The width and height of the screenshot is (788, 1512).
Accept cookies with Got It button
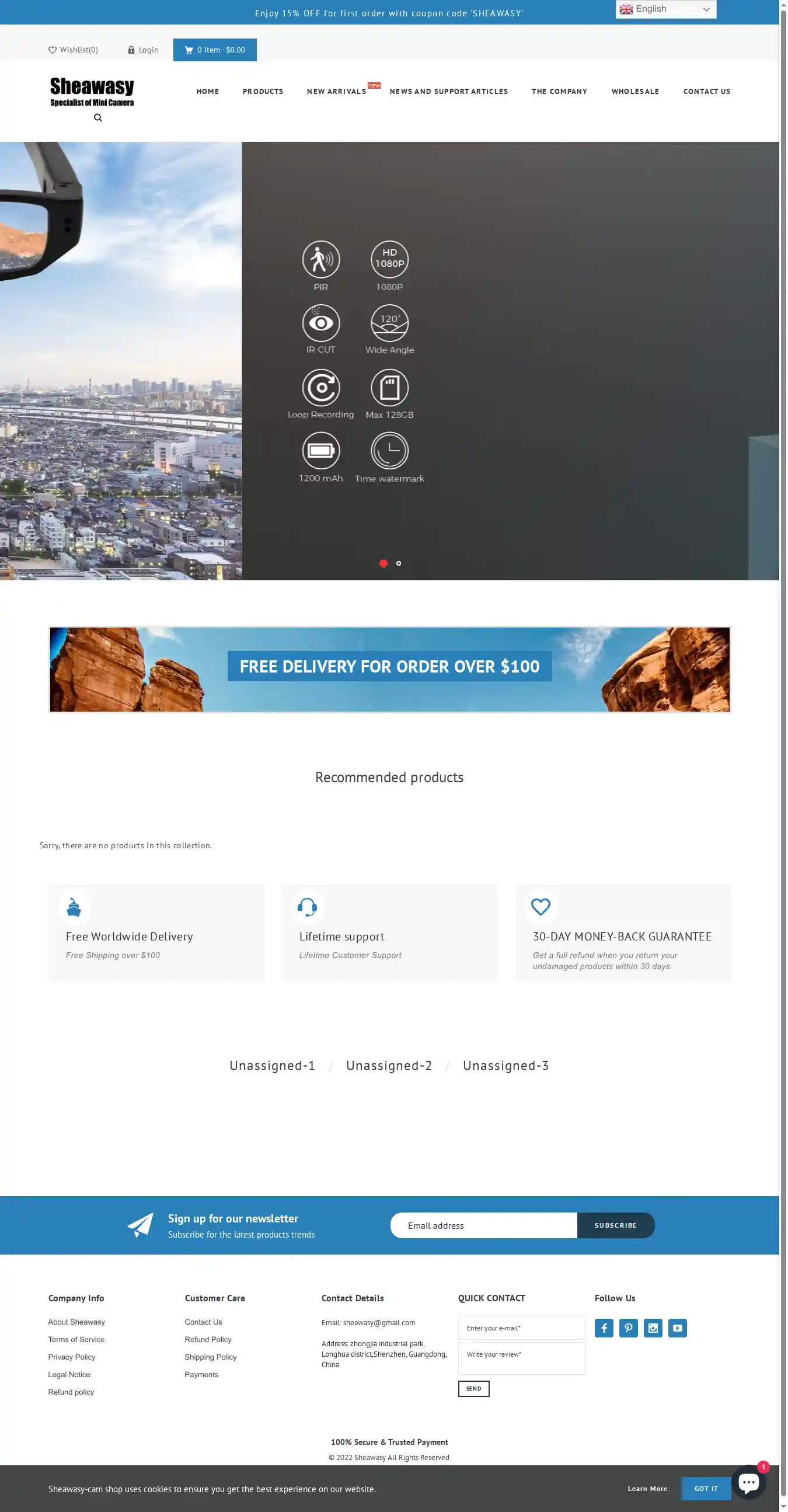click(705, 1489)
